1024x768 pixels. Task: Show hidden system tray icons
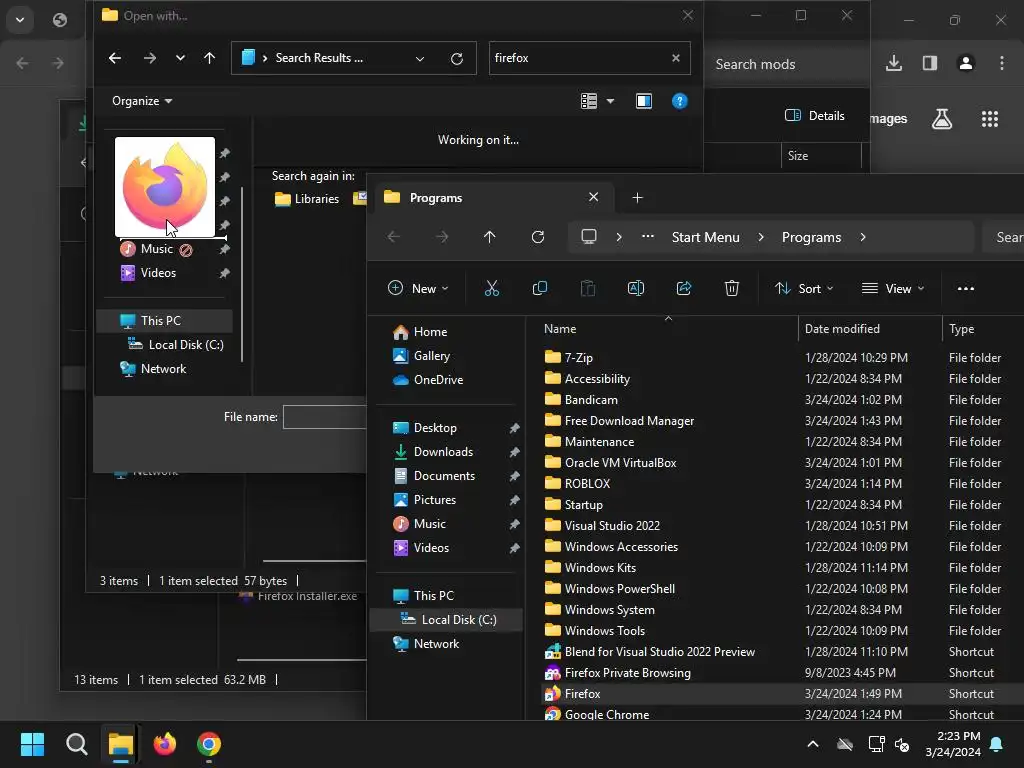point(812,744)
